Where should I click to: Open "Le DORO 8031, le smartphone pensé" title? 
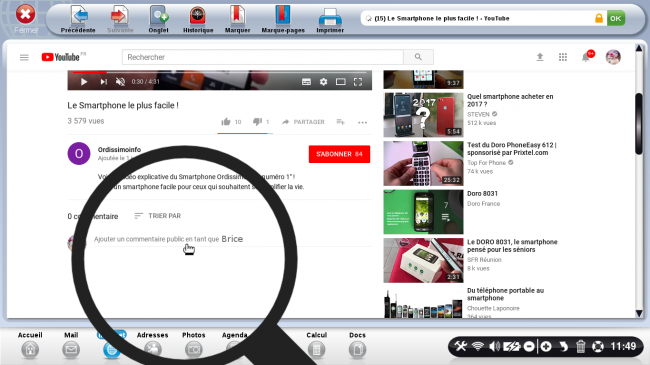click(512, 246)
